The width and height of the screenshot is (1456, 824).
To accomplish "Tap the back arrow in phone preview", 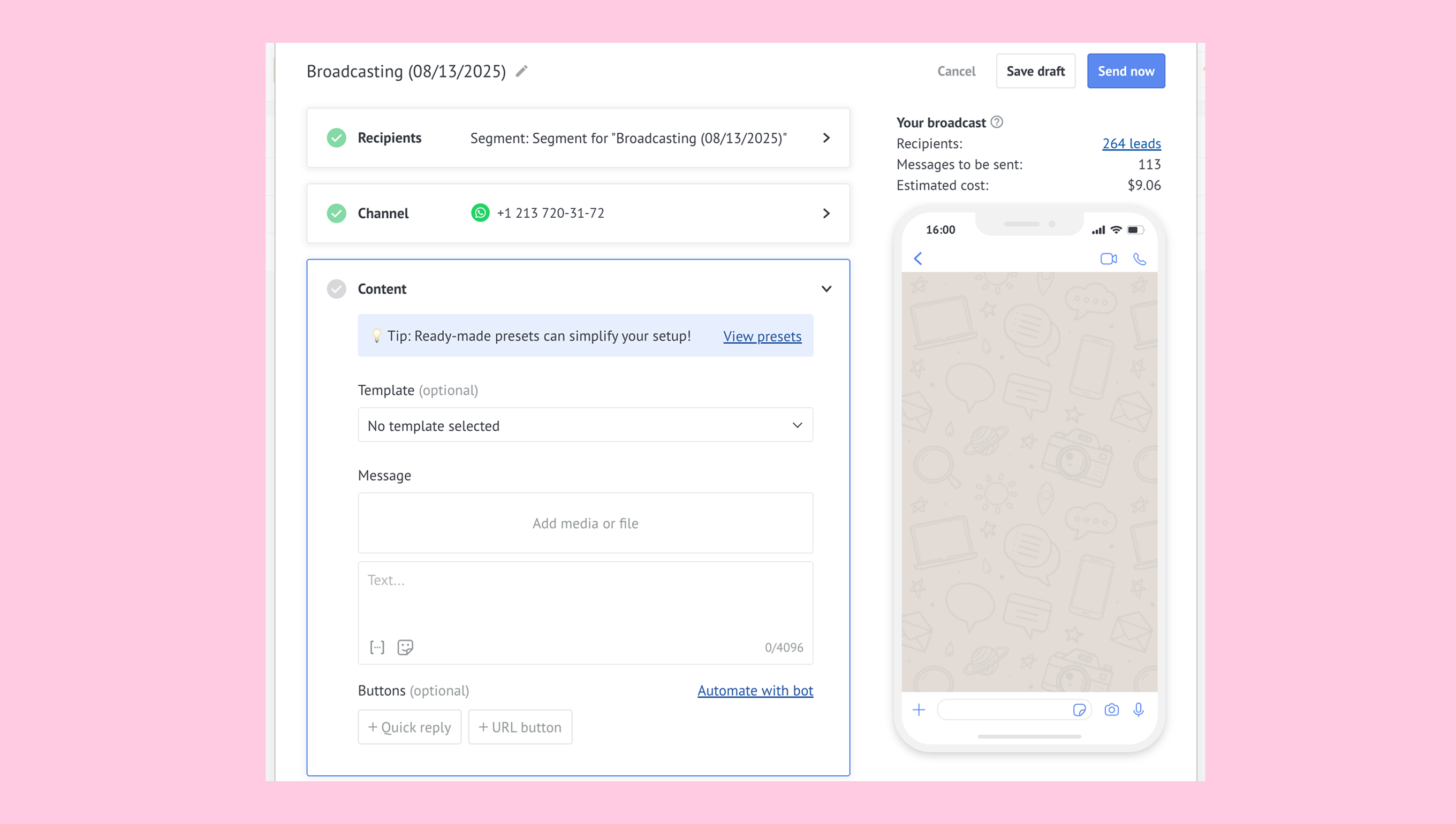I will (918, 258).
